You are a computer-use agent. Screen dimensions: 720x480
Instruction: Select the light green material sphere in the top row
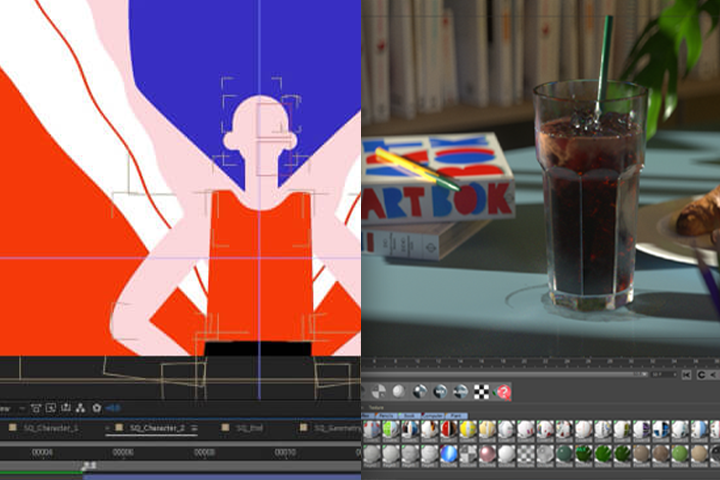(391, 429)
